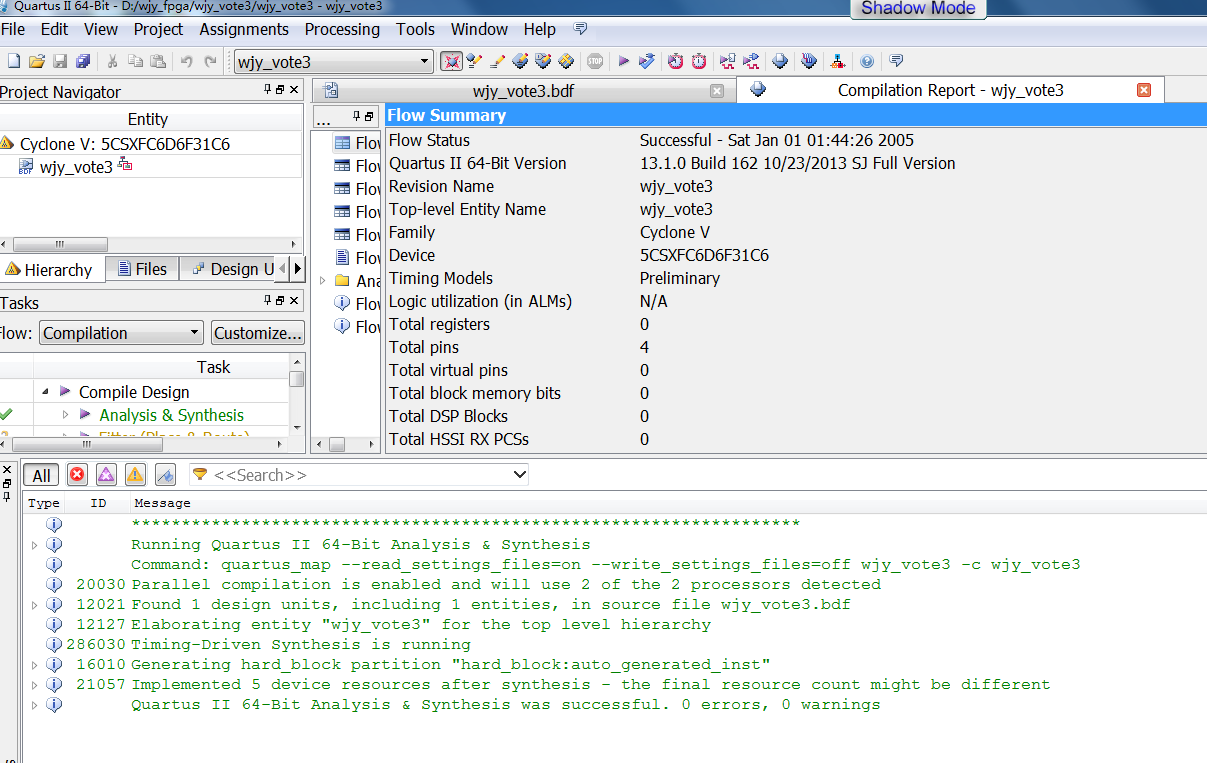Click the Copy toolbar icon
Screen dimensions: 1207x763
[x=136, y=62]
